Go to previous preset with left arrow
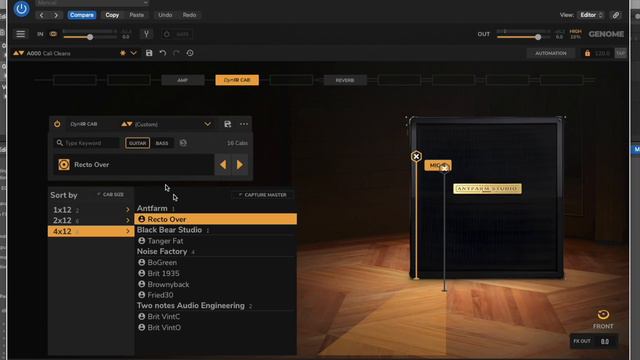The height and width of the screenshot is (360, 640). [41, 15]
